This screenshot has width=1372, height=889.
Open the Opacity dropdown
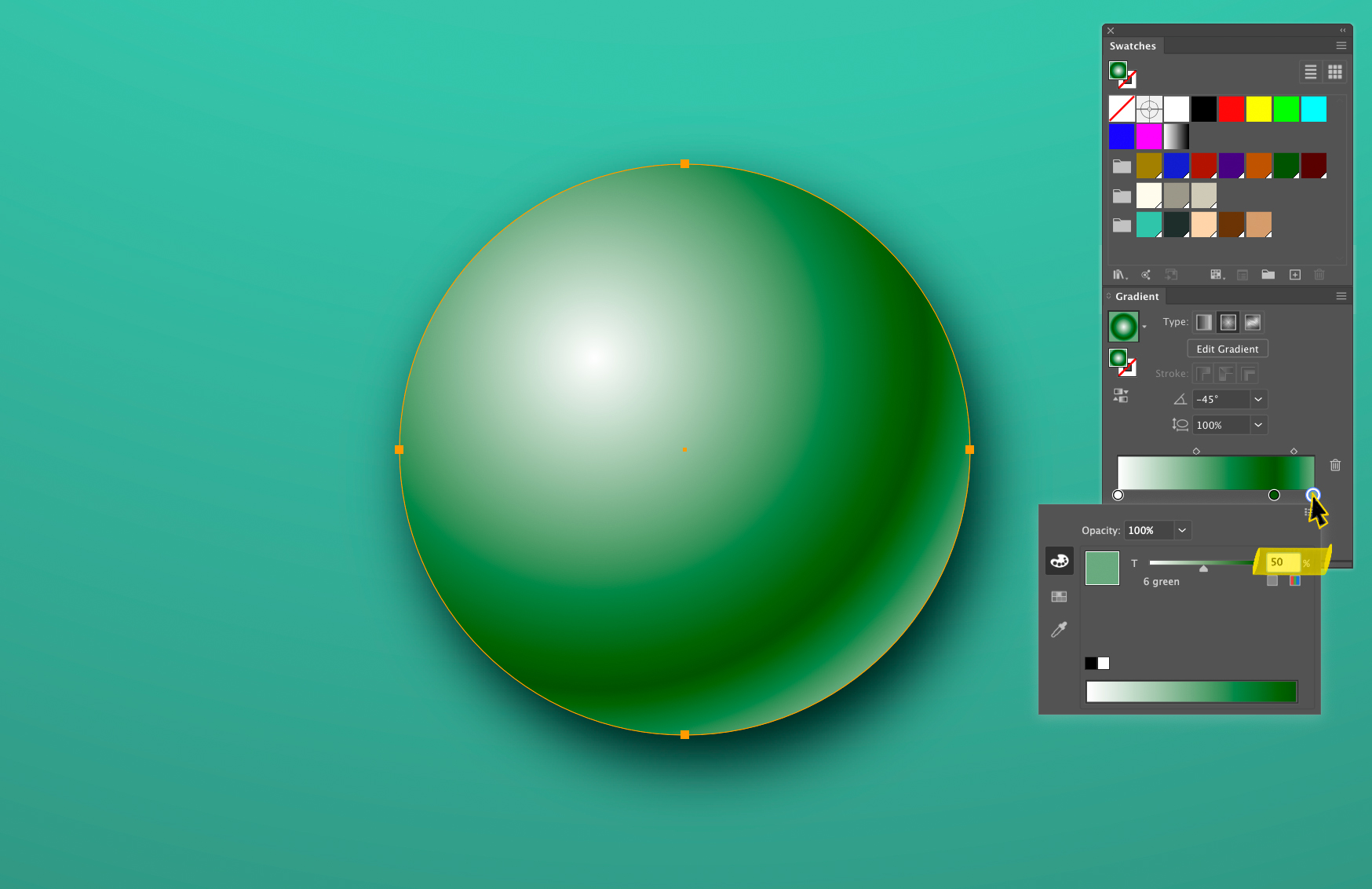coord(1182,530)
